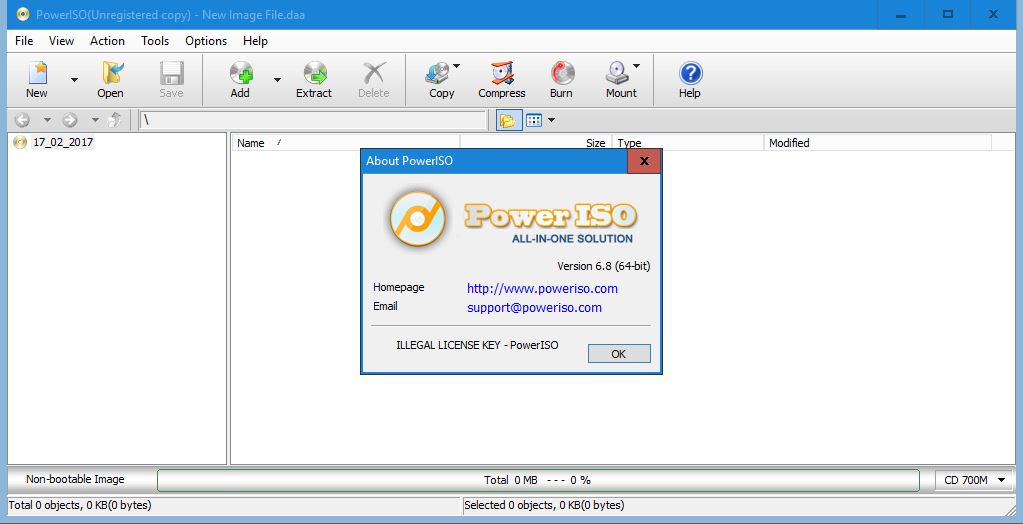1023x524 pixels.
Task: Open the Options menu
Action: (206, 40)
